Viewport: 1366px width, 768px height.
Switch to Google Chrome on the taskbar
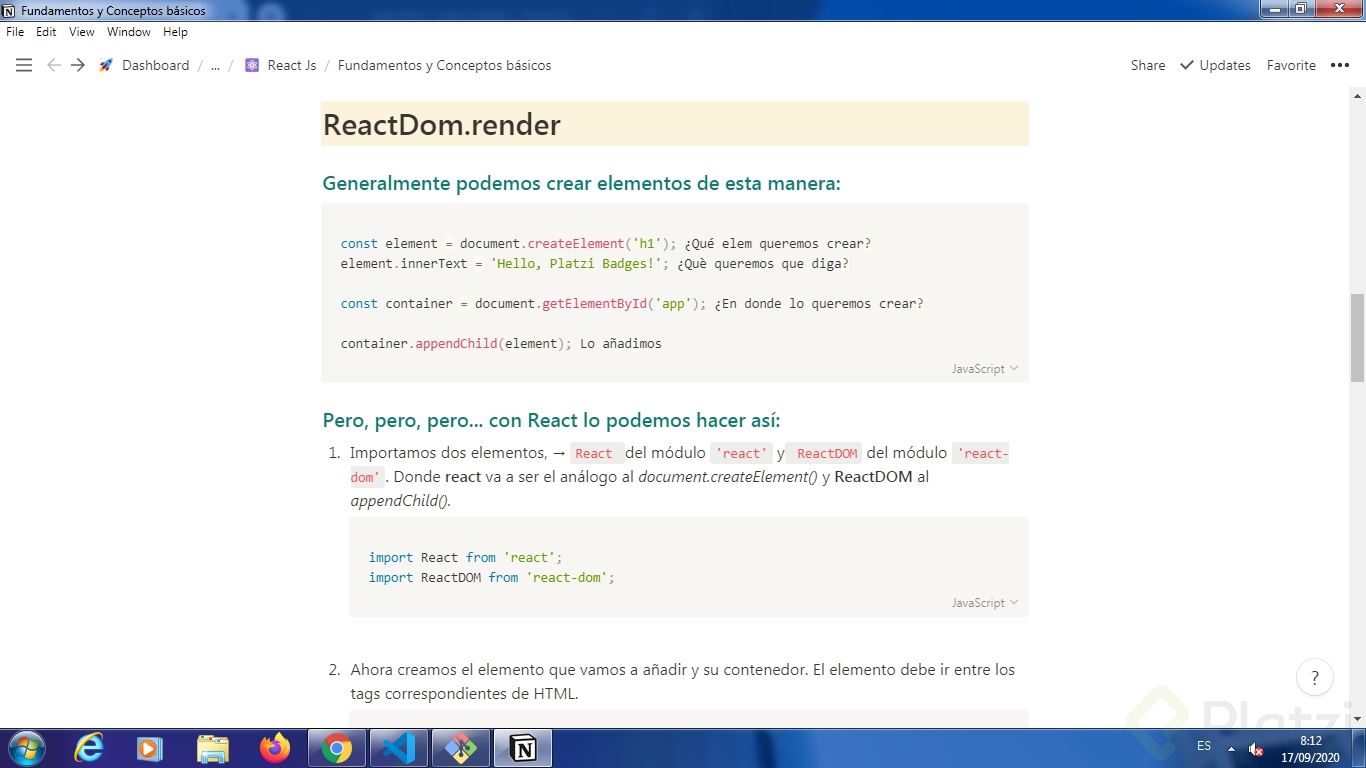point(337,748)
